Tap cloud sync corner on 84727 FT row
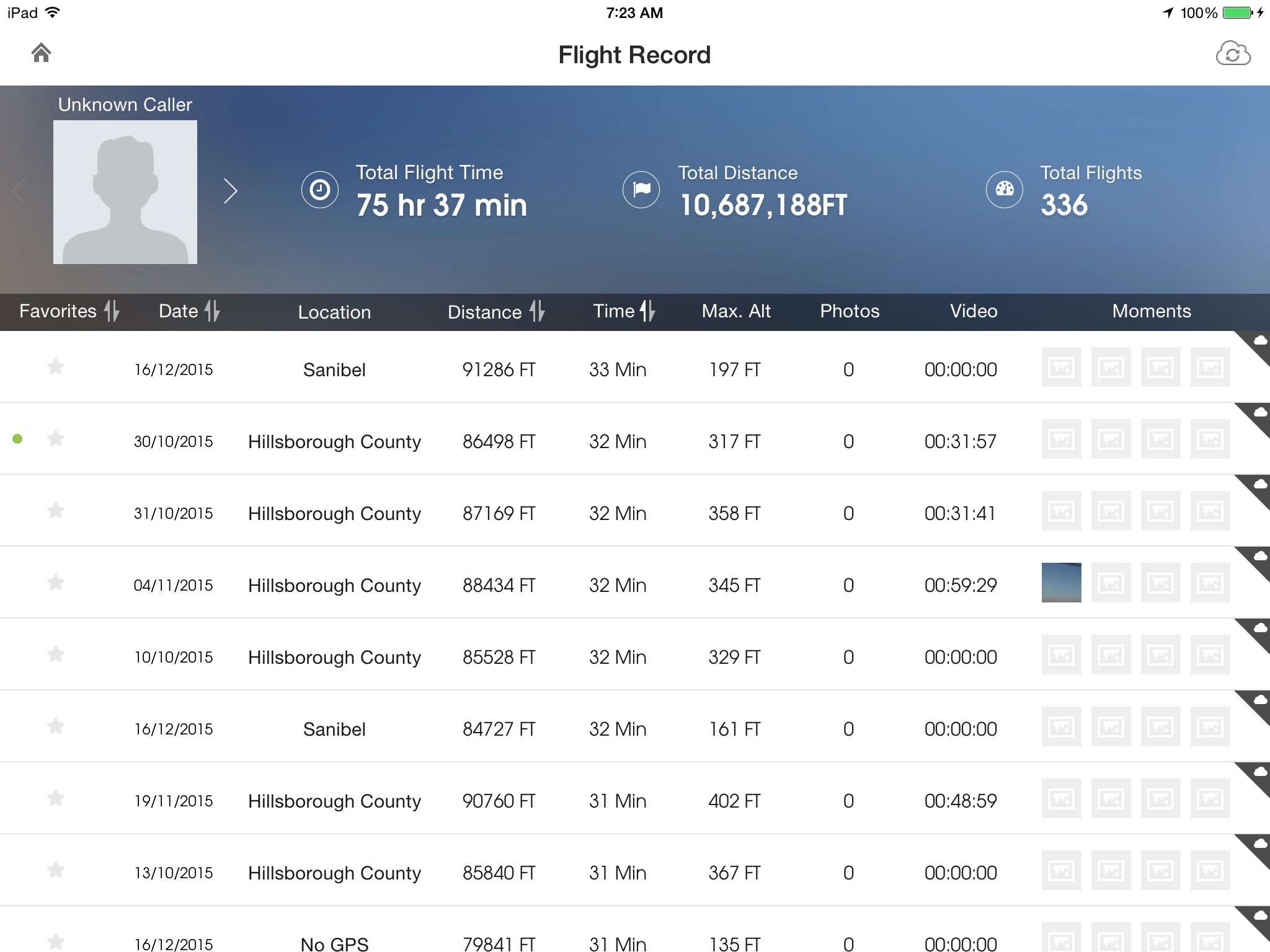Image resolution: width=1270 pixels, height=952 pixels. [1258, 703]
